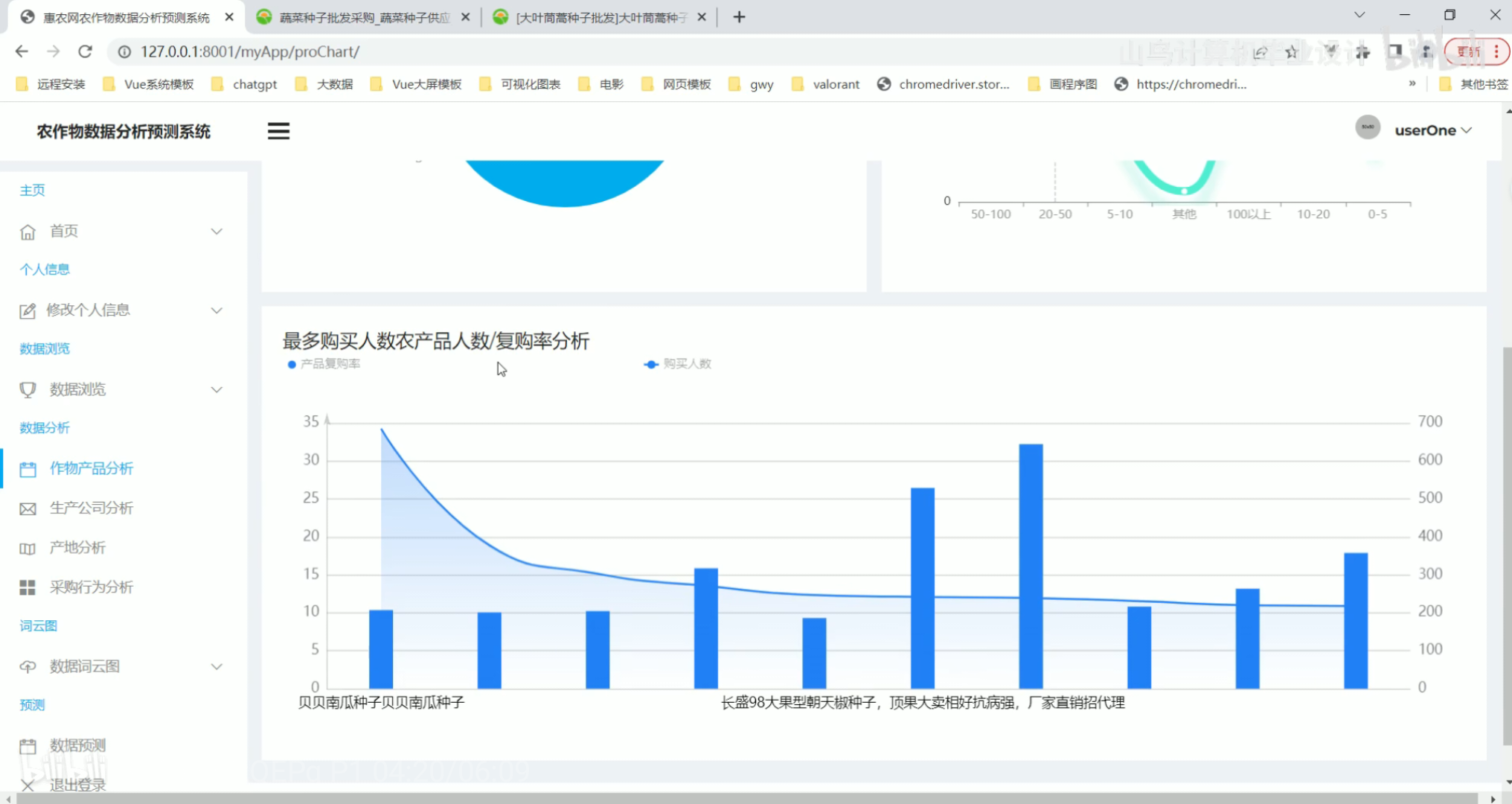1512x804 pixels.
Task: Open 数据预测 sidebar menu item
Action: [x=77, y=745]
